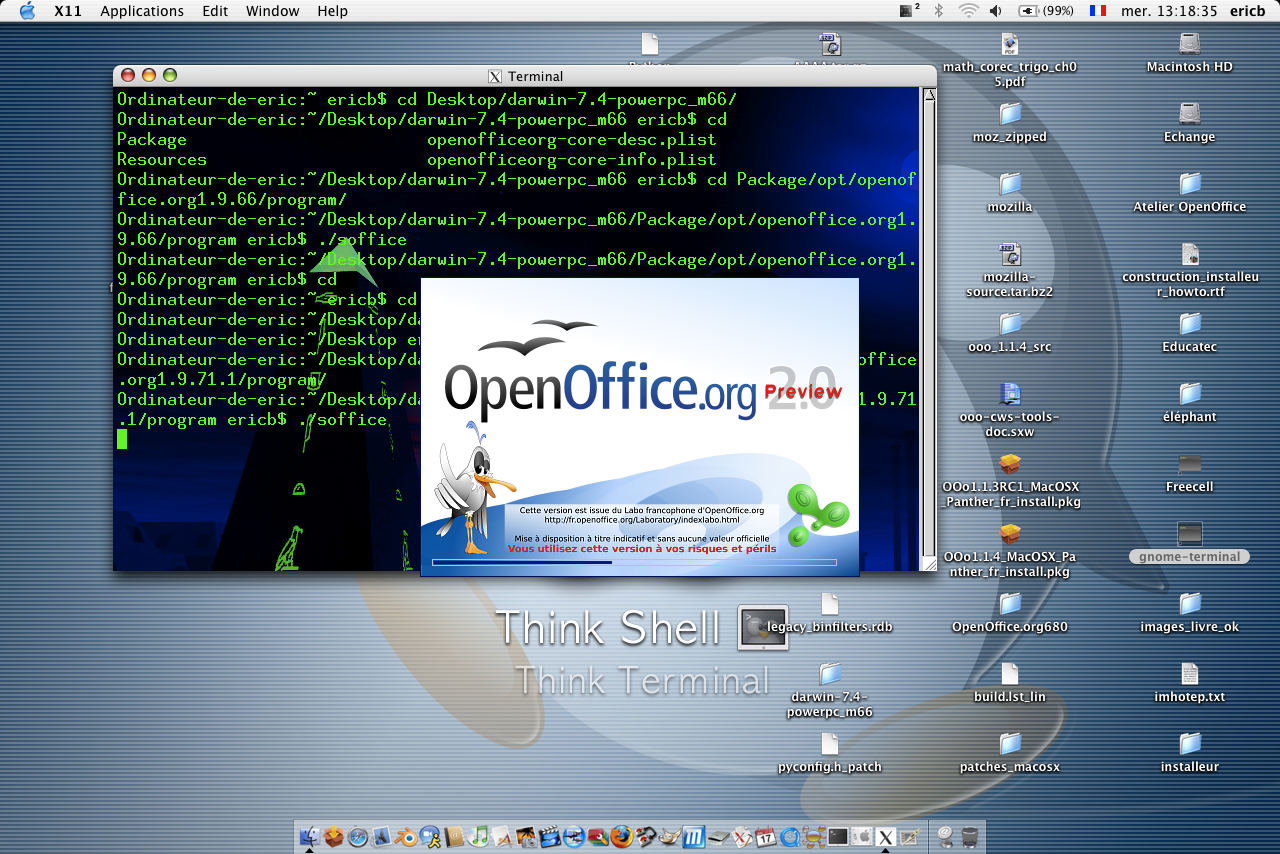The width and height of the screenshot is (1280, 854).
Task: Select the Freecell desktop icon
Action: [x=1189, y=464]
